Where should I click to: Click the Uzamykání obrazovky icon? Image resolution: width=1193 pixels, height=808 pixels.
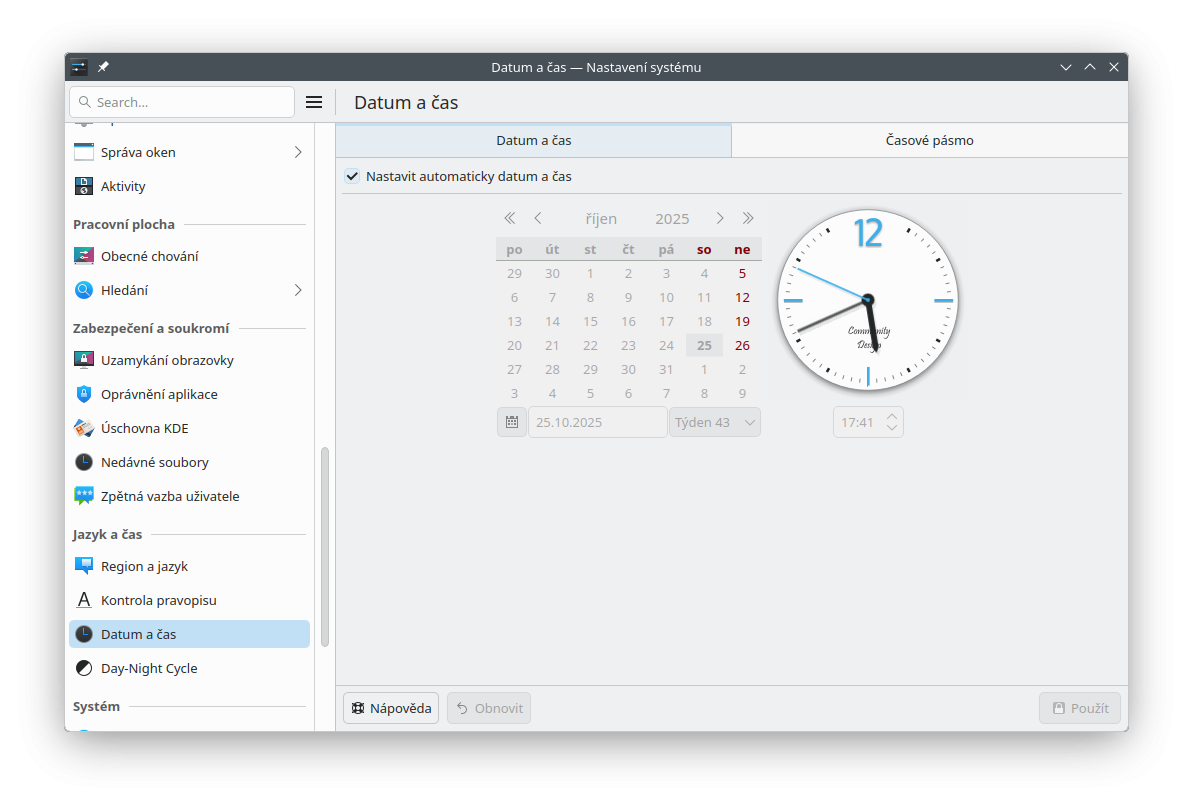[x=84, y=360]
